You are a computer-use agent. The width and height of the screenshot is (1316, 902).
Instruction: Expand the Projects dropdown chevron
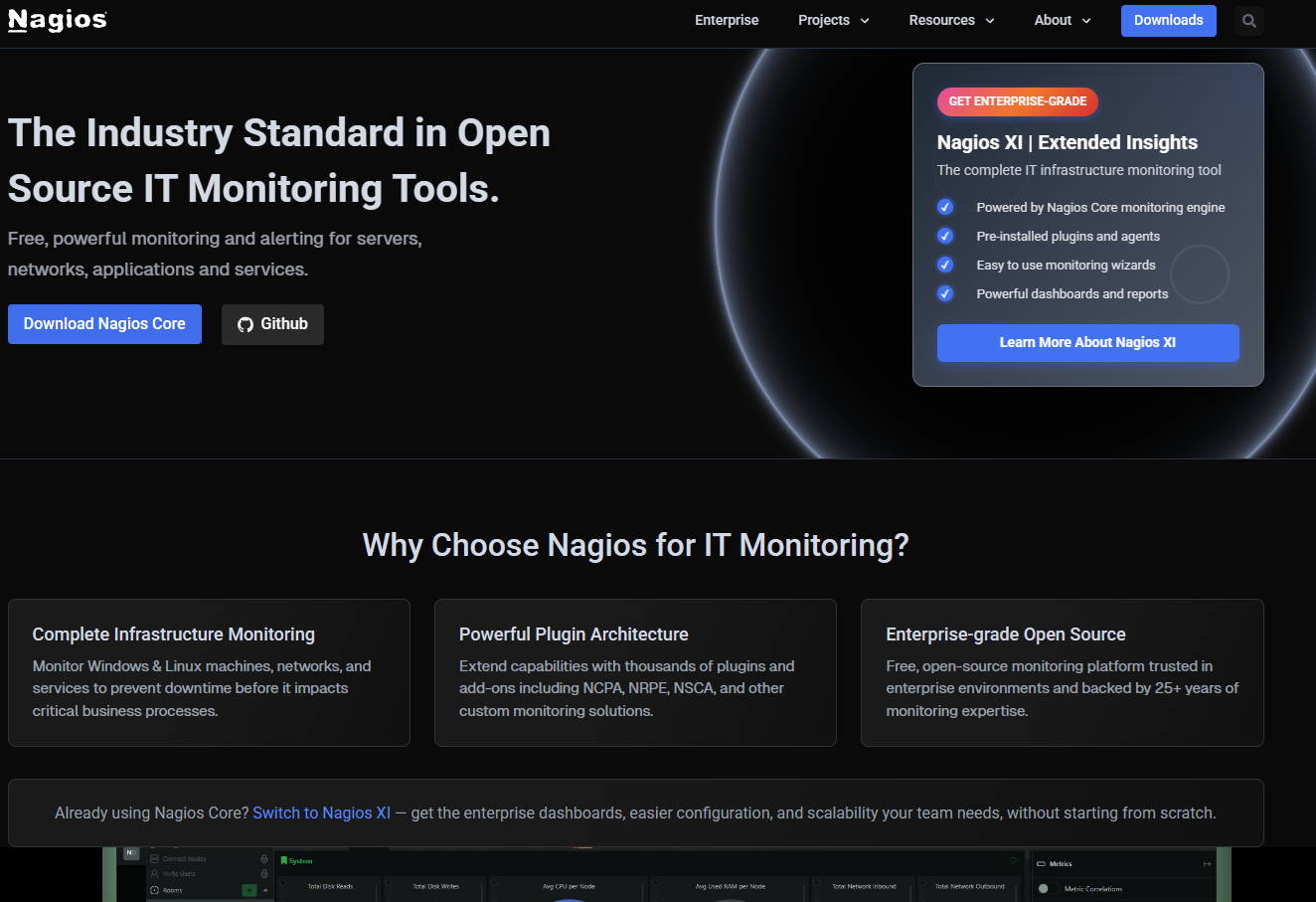pos(865,21)
